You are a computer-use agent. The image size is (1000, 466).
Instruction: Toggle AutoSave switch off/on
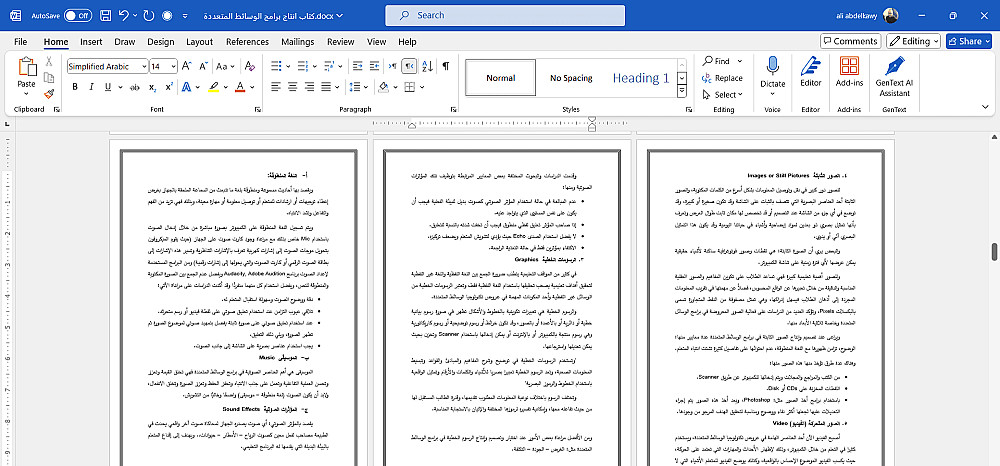78,15
